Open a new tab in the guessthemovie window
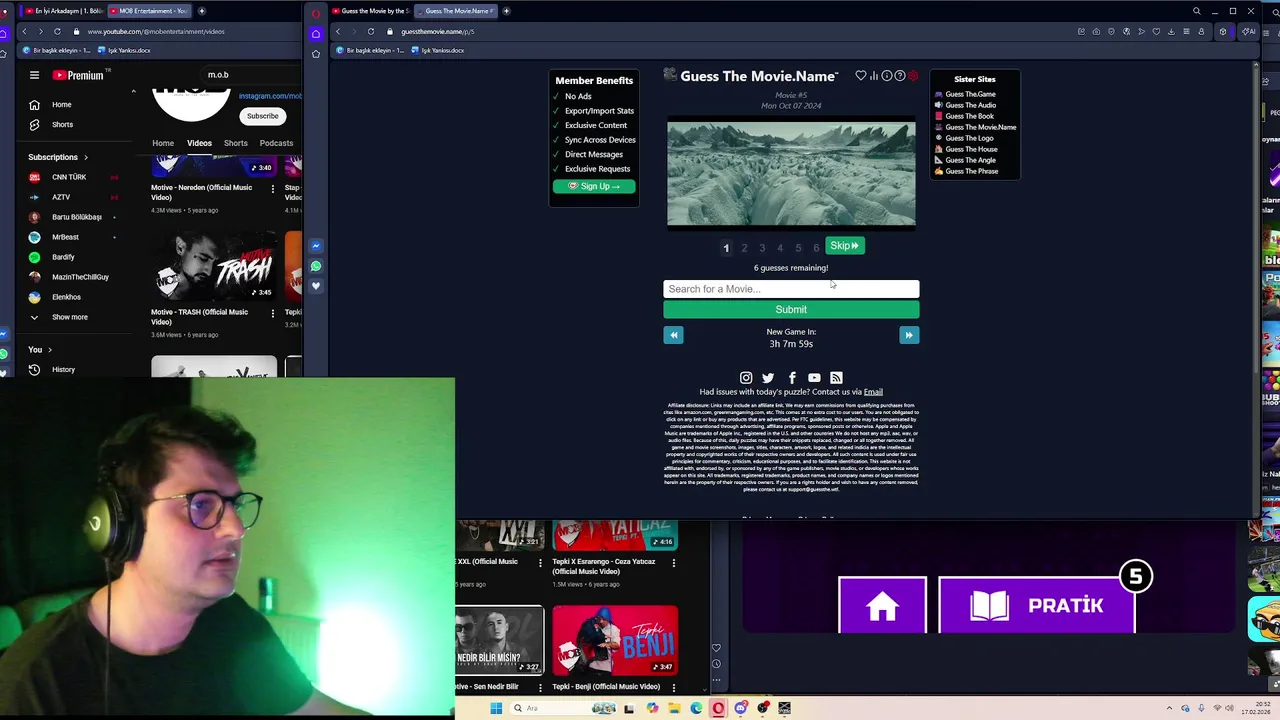Screen dimensions: 1280x720 (506, 11)
